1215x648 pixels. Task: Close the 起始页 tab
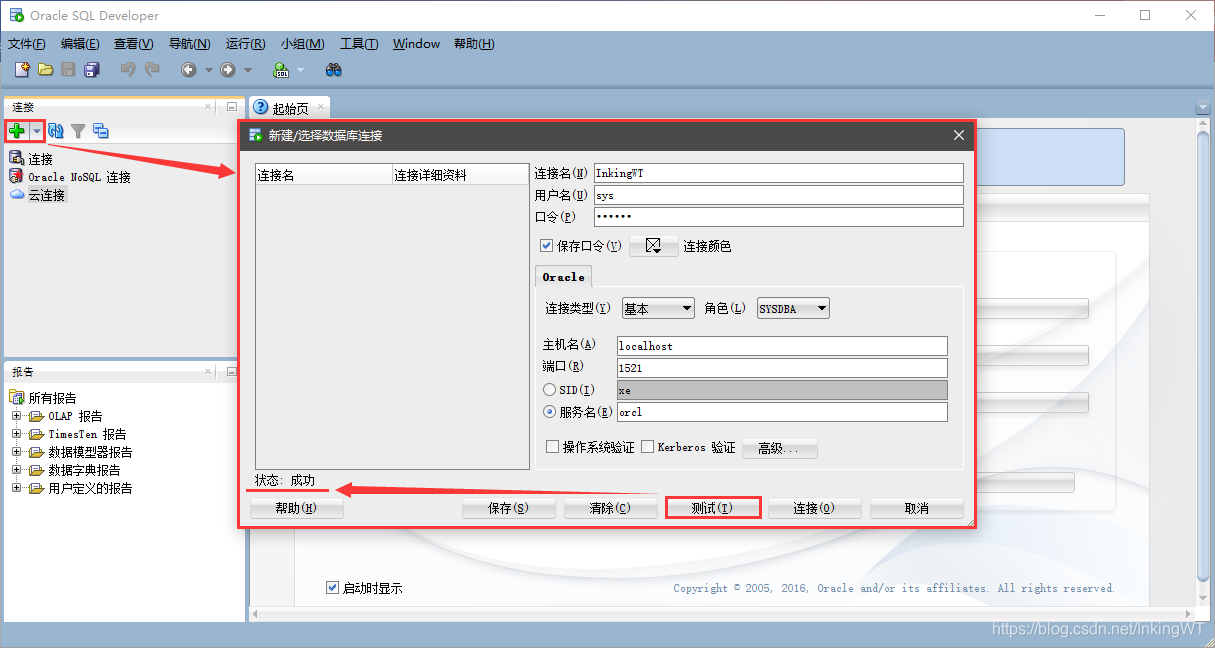coord(320,107)
